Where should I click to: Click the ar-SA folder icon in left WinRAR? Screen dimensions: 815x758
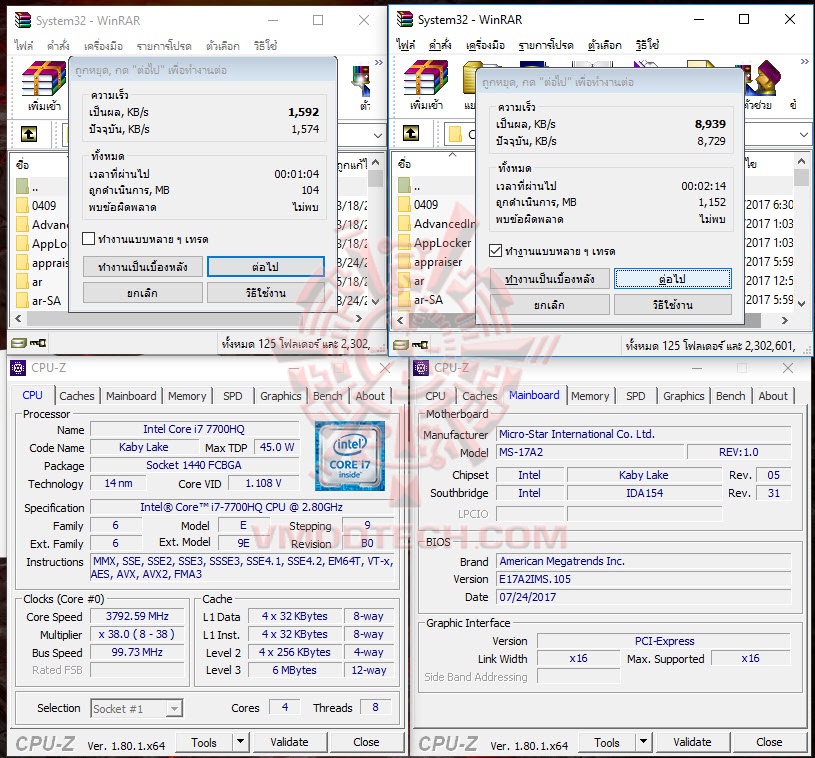[22, 300]
